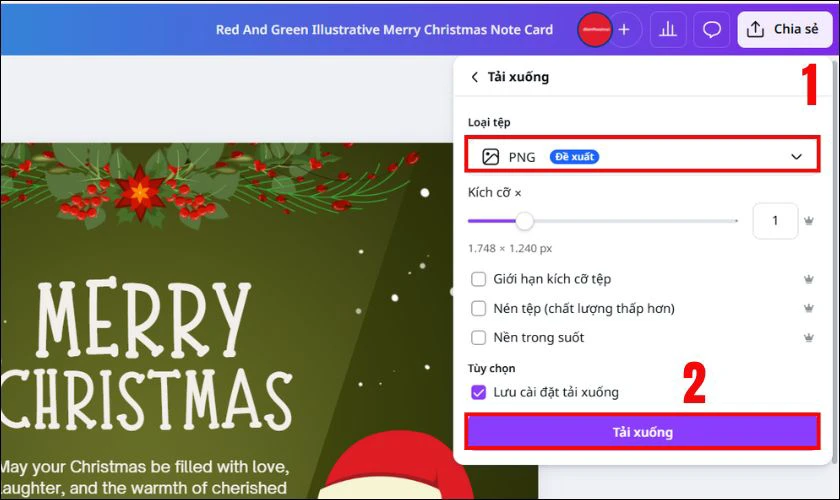This screenshot has height=500, width=840.
Task: Click the Loại tệp label
Action: [489, 123]
